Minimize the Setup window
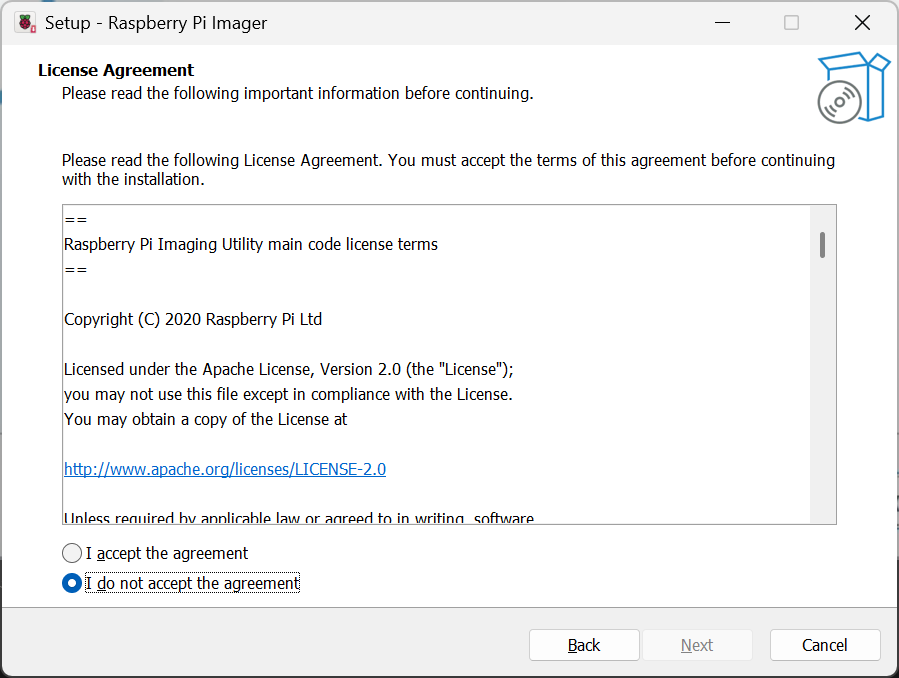The image size is (899, 678). pos(721,23)
